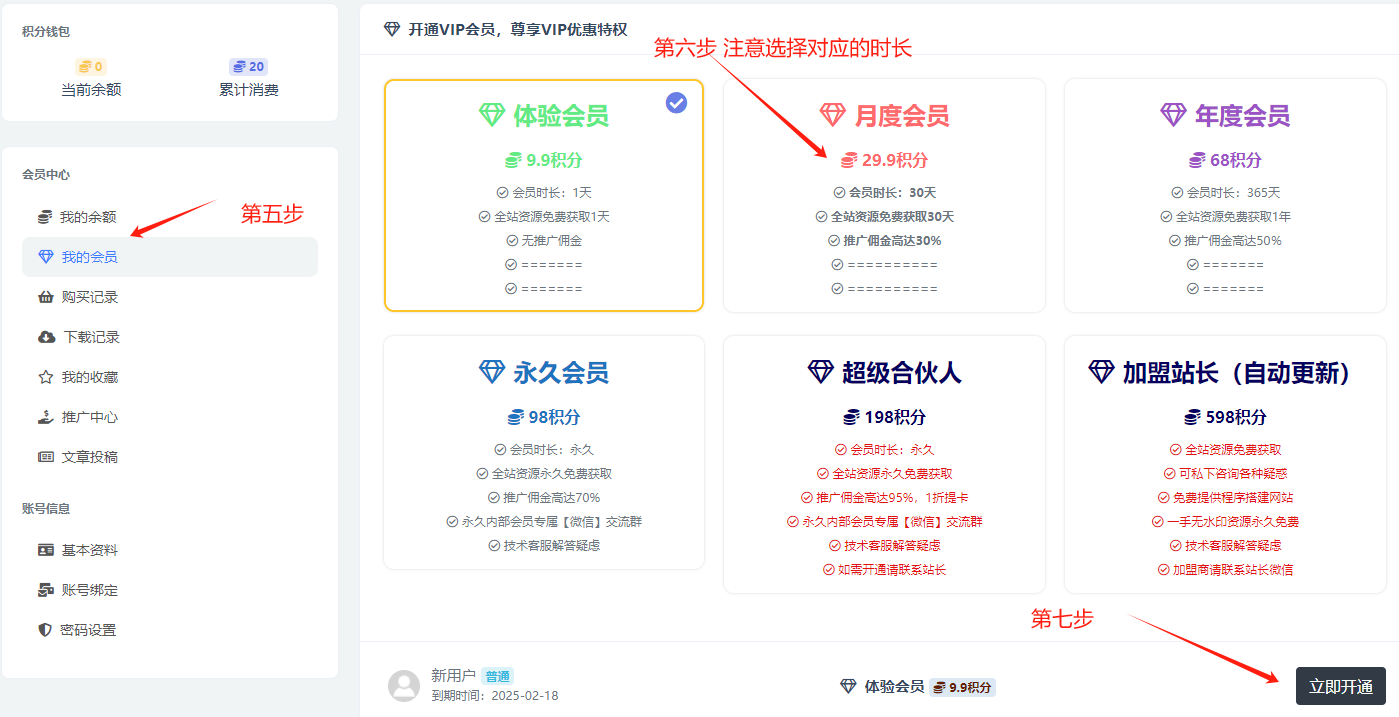Click the ID card icon beside 基本资料
Screen dimensions: 1399x717
45,550
